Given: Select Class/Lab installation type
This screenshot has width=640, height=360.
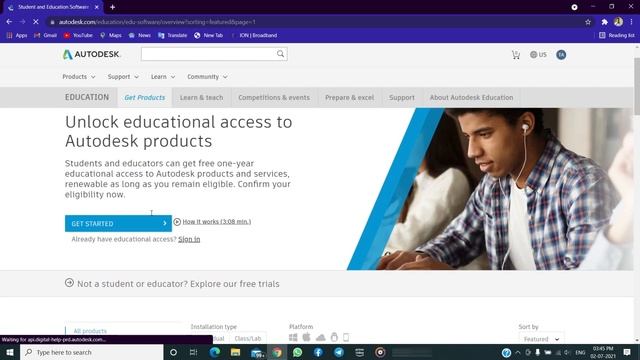Looking at the screenshot, I should tap(248, 338).
